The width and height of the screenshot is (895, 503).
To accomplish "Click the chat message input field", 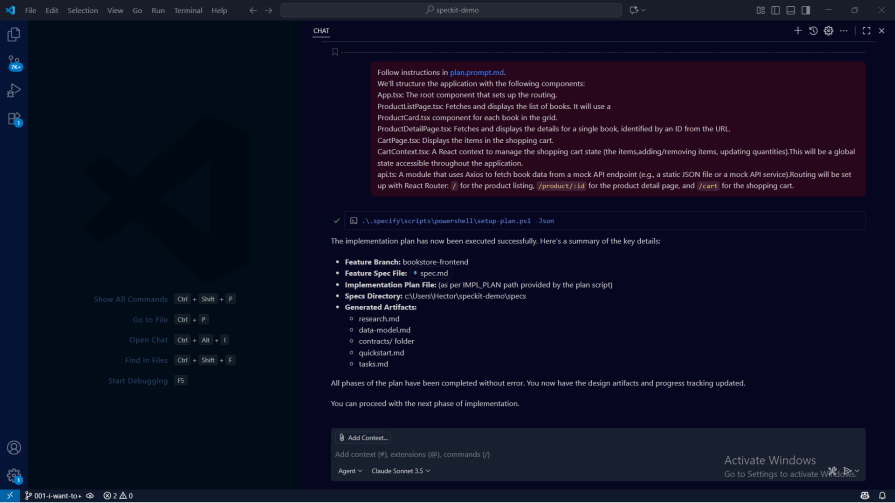I will (500, 454).
